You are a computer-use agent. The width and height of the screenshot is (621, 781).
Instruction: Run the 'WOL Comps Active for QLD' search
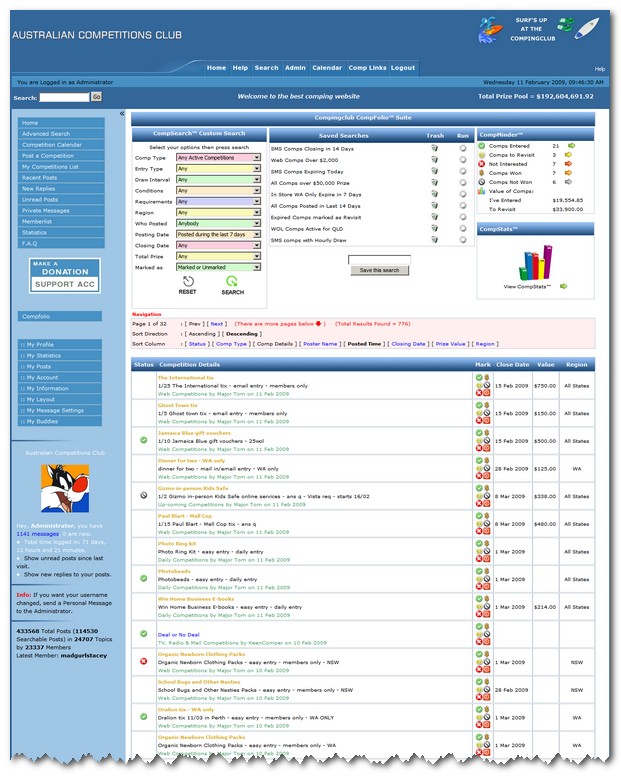[463, 228]
